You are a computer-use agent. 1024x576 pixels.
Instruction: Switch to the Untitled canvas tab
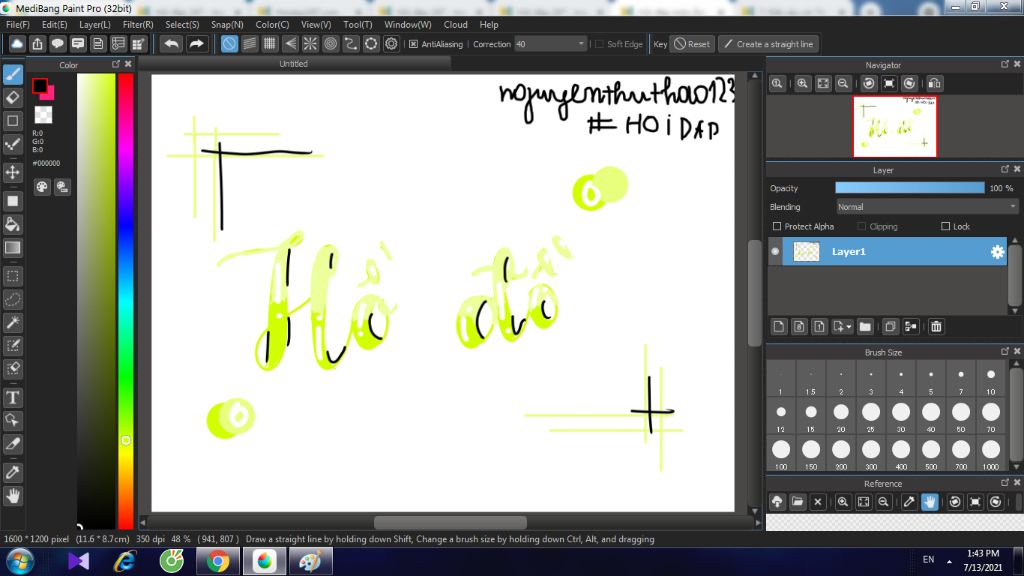(293, 63)
